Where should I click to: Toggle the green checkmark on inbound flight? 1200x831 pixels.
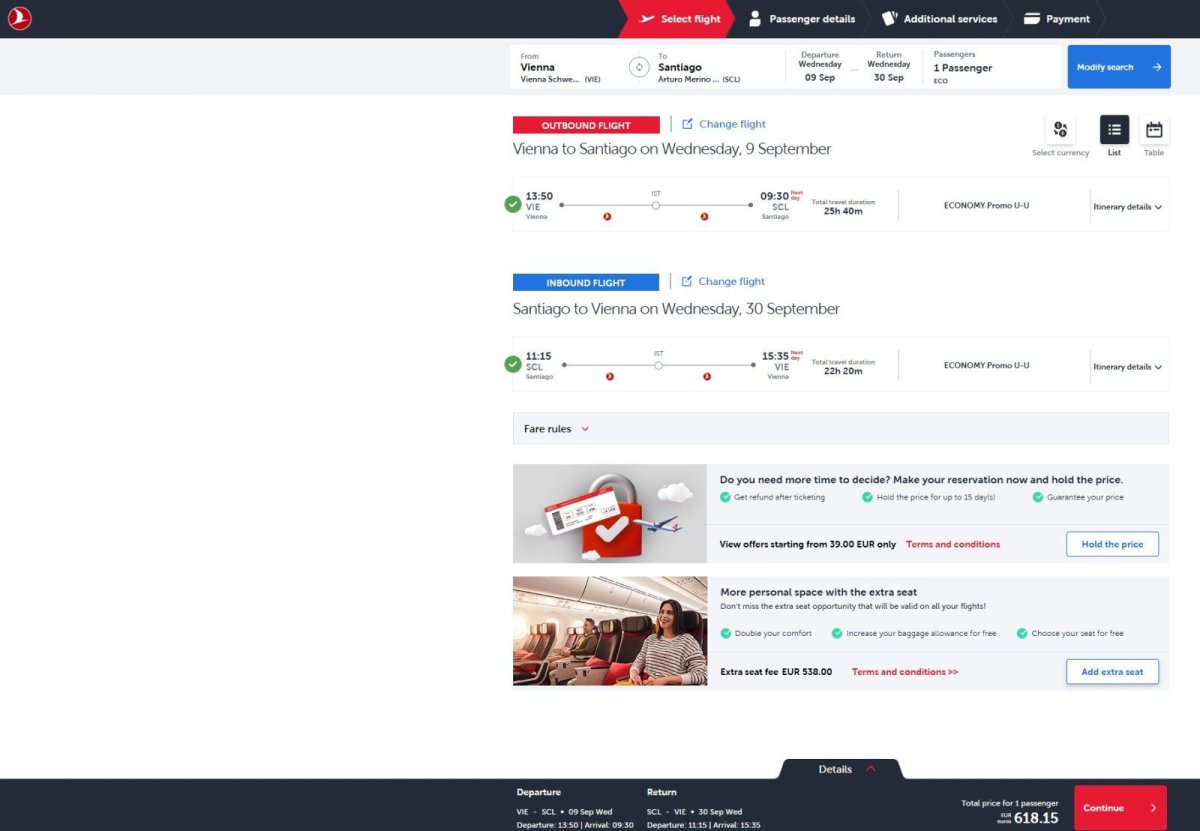pos(513,365)
